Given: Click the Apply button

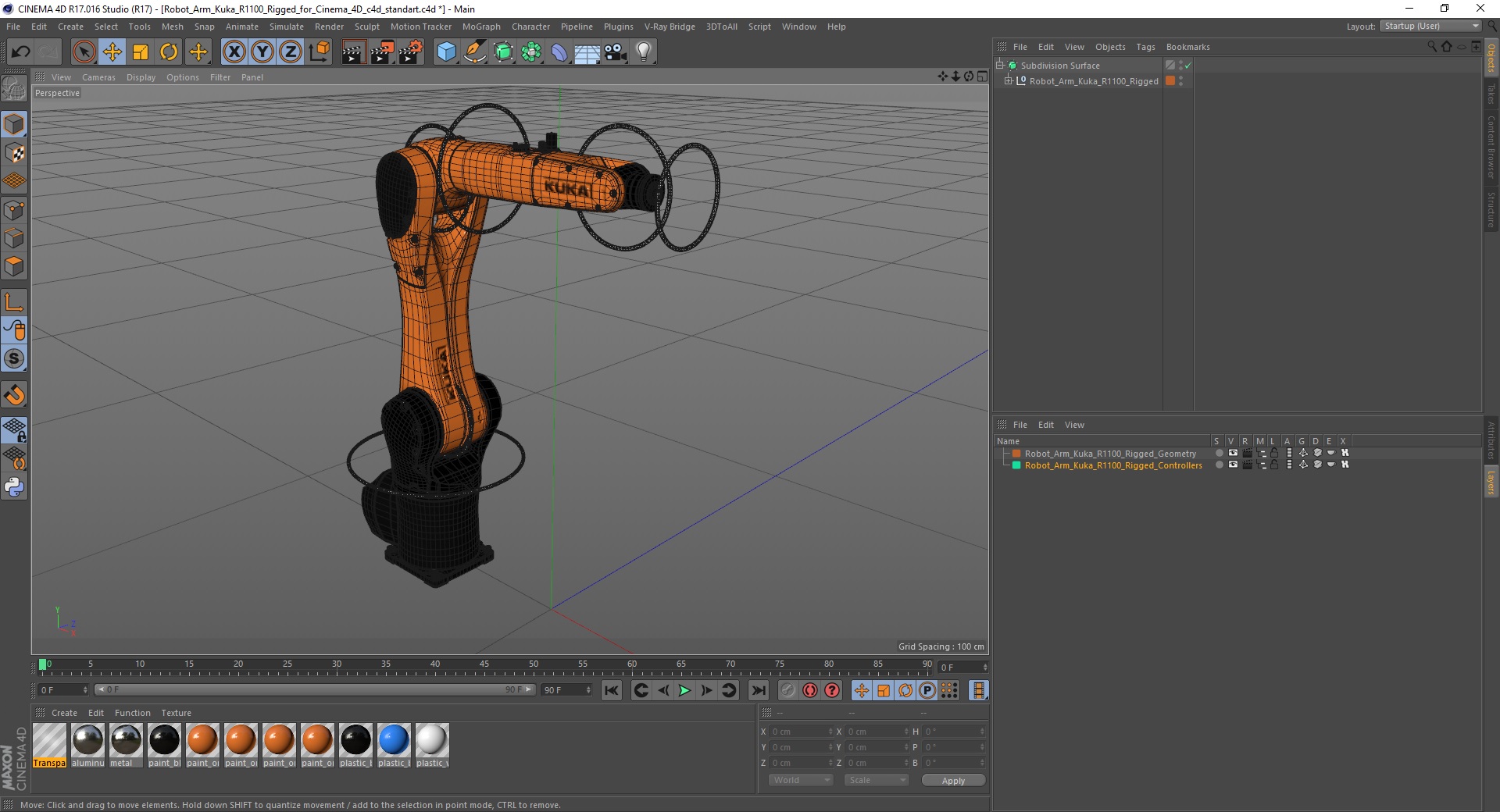Looking at the screenshot, I should (953, 780).
